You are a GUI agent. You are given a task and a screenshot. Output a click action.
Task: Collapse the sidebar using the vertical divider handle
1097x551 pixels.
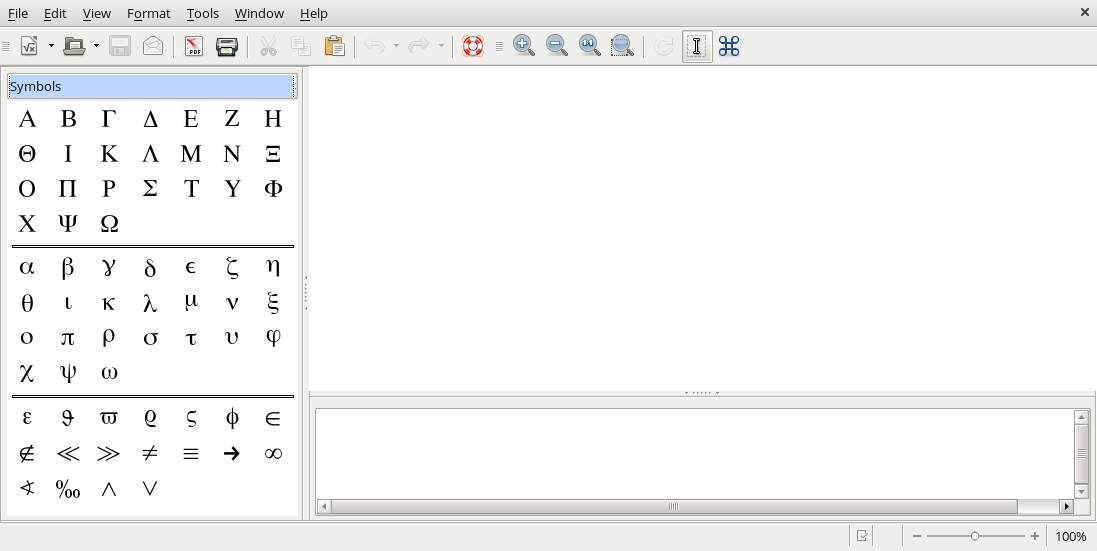(x=306, y=292)
